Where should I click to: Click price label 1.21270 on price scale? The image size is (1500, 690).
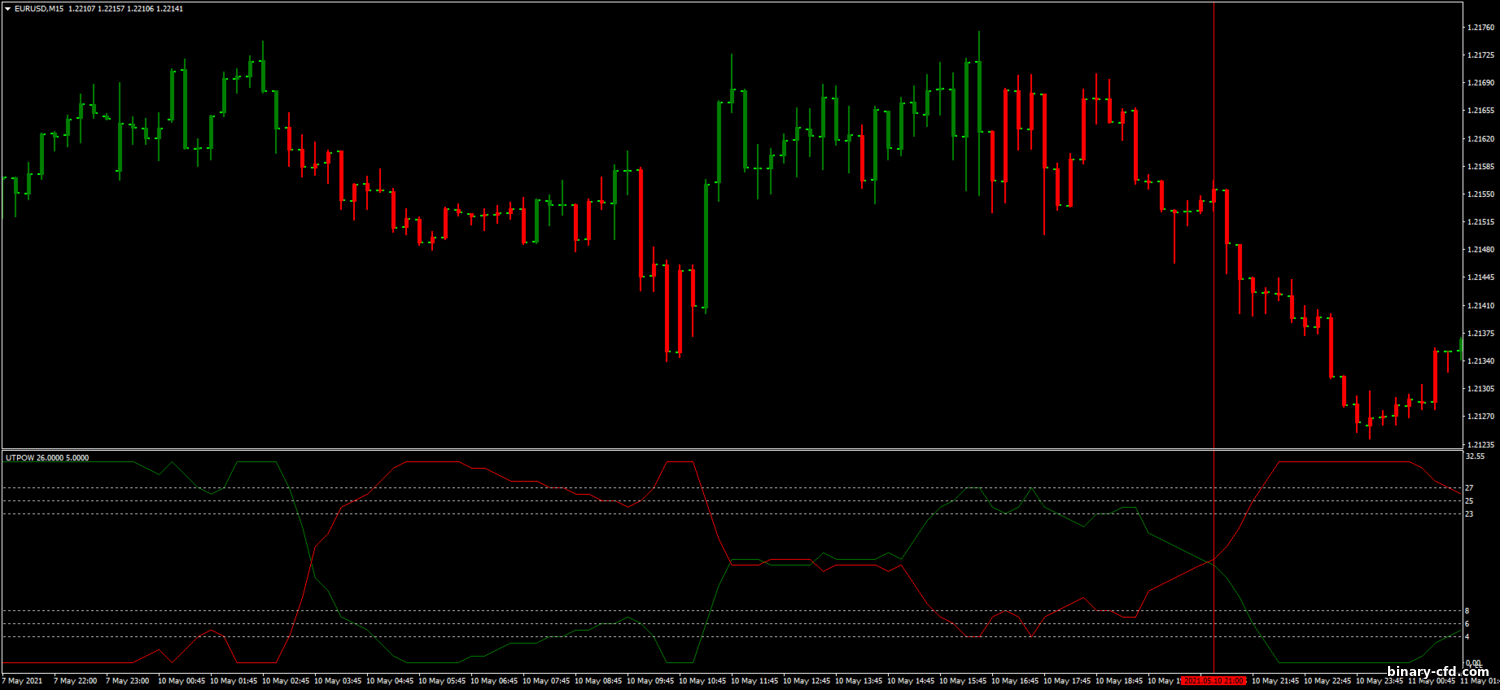[x=1480, y=417]
